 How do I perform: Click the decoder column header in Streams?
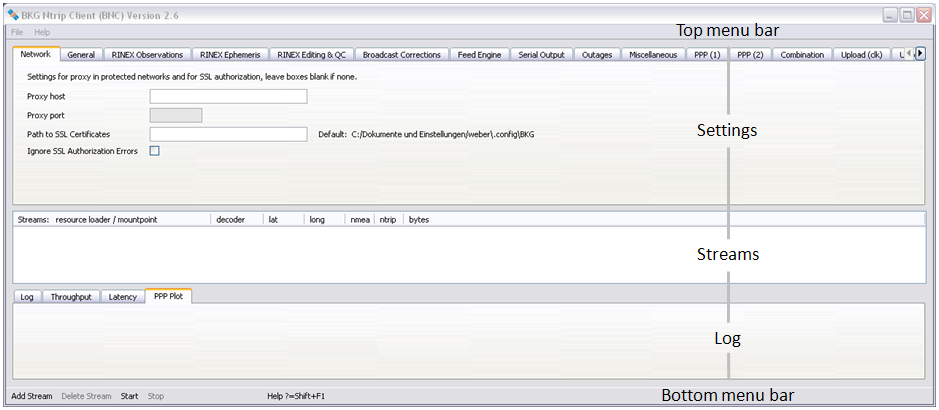click(x=231, y=219)
